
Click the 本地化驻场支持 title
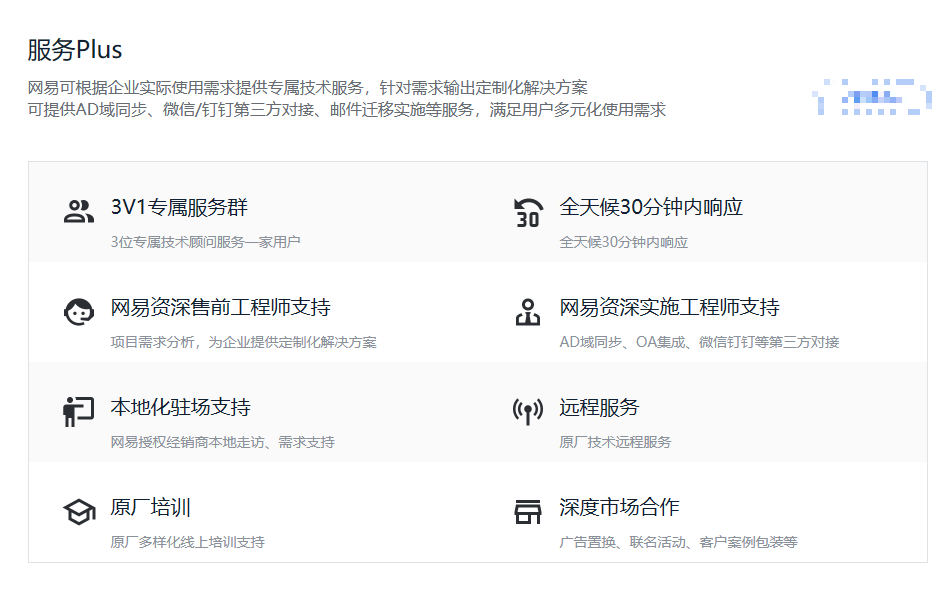[x=180, y=407]
